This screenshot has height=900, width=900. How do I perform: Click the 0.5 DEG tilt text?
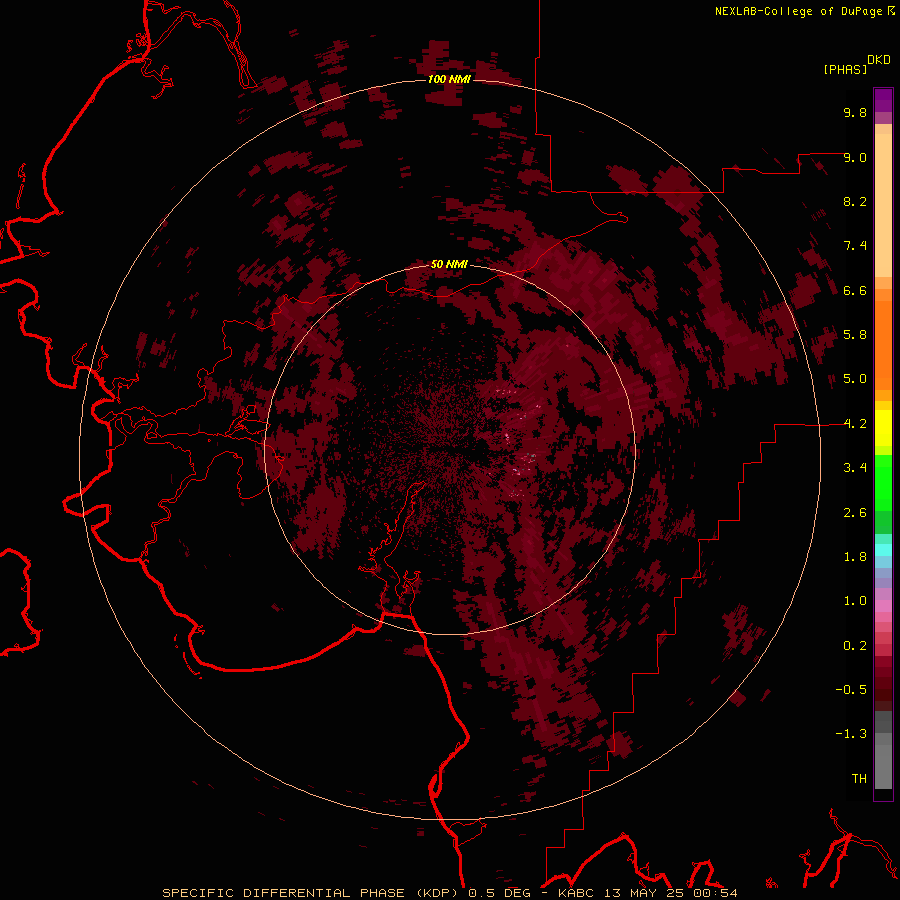click(499, 893)
